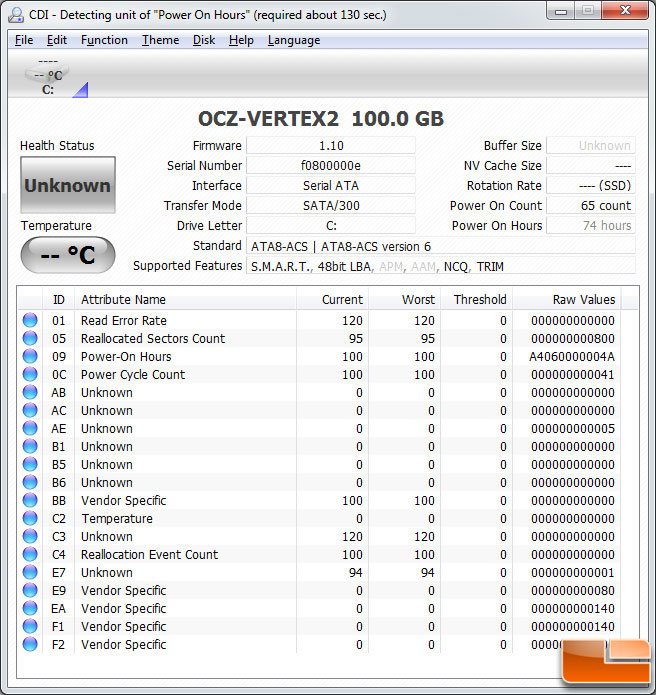
Task: Minimize the CDI window
Action: [561, 11]
